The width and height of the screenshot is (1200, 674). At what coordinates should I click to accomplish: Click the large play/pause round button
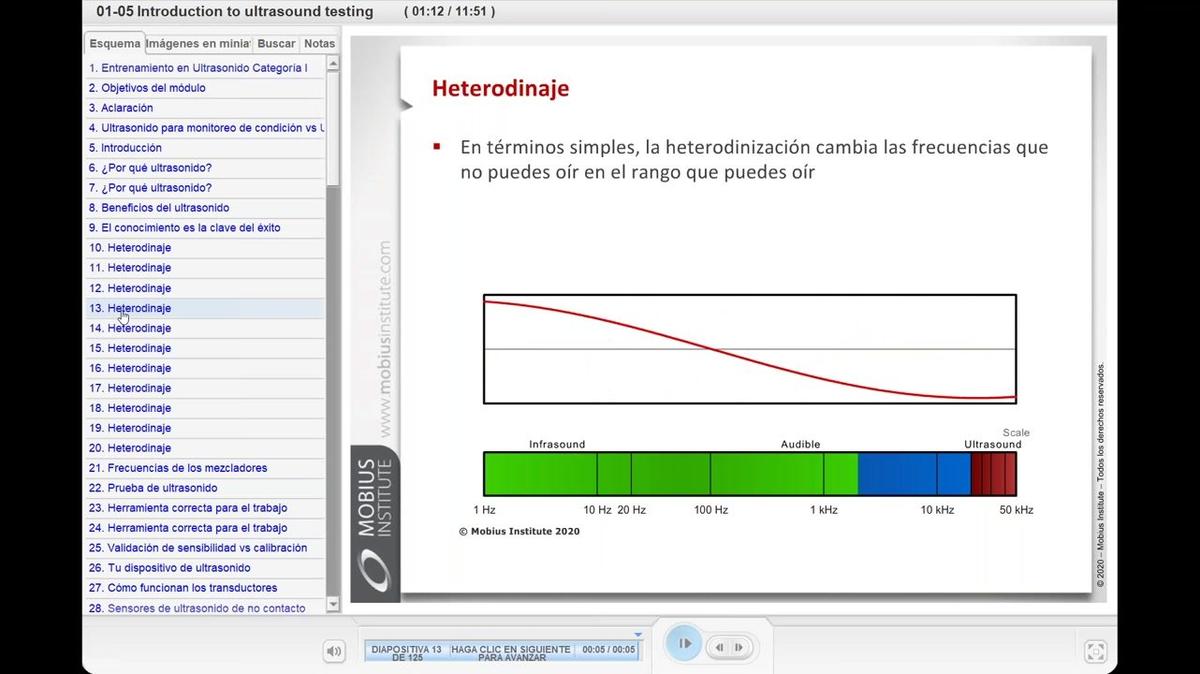[684, 644]
